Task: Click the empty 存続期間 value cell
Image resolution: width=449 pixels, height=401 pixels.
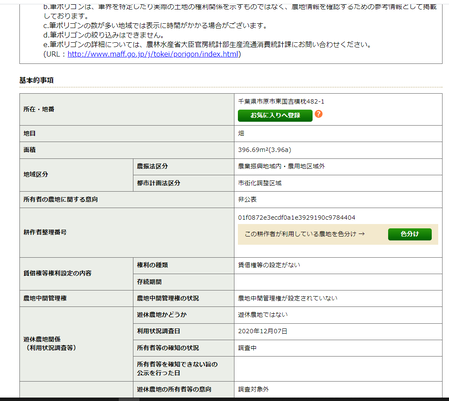Action: click(338, 282)
